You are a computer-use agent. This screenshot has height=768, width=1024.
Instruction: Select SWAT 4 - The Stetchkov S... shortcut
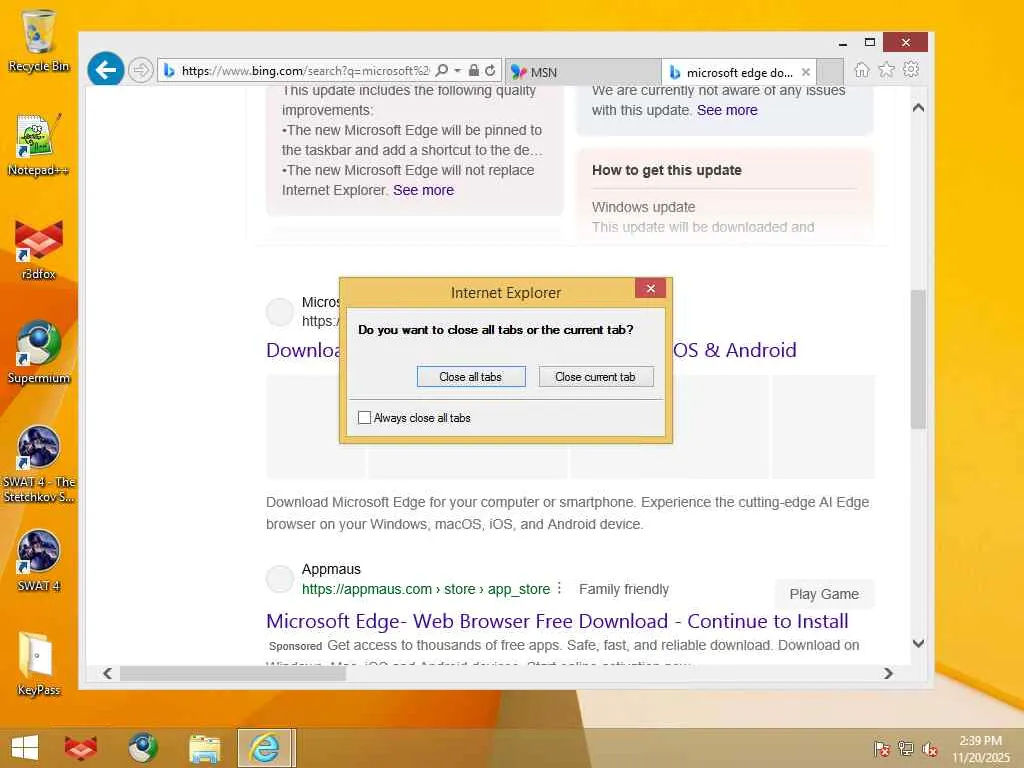click(x=39, y=464)
